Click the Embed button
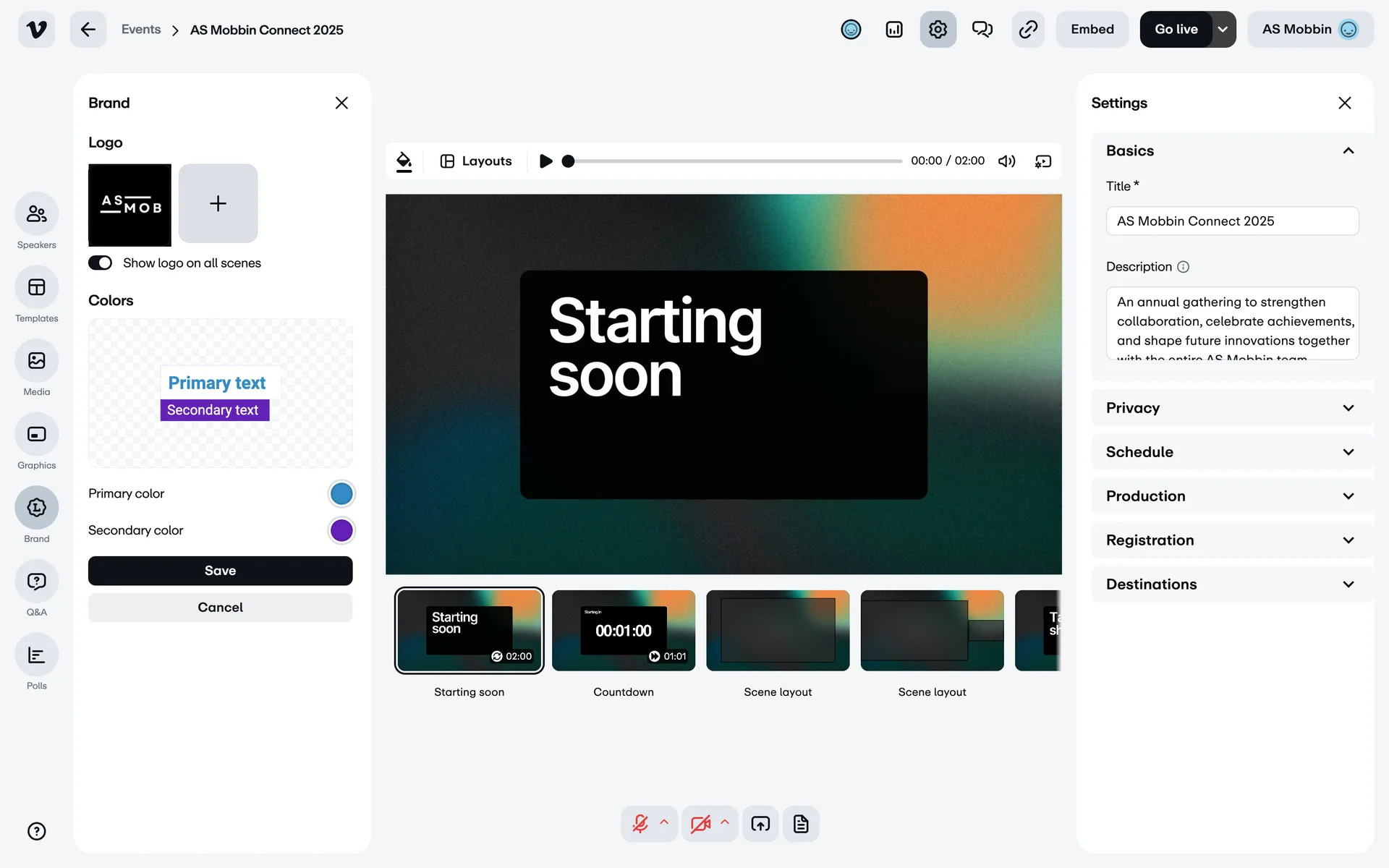The height and width of the screenshot is (868, 1389). coord(1092,30)
